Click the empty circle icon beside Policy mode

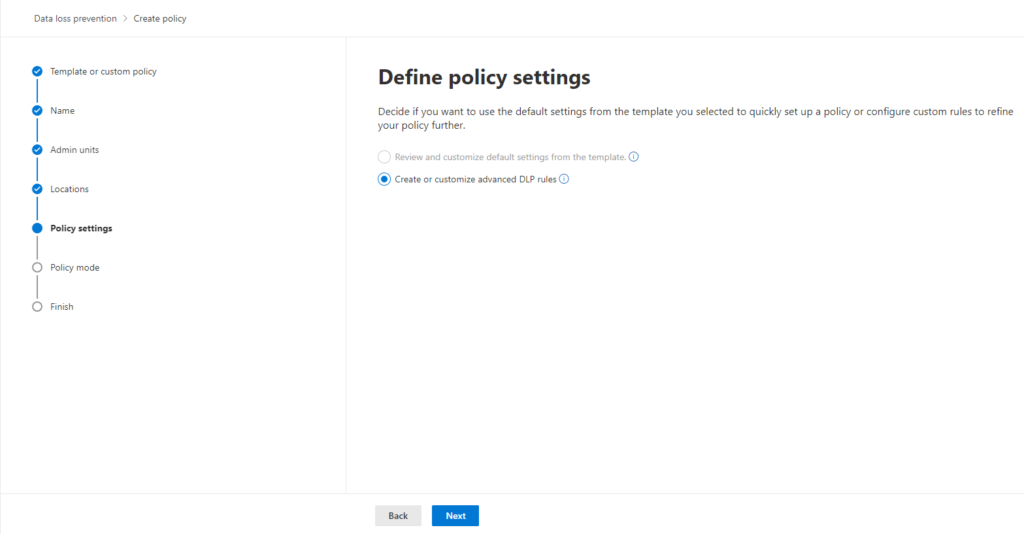37,268
